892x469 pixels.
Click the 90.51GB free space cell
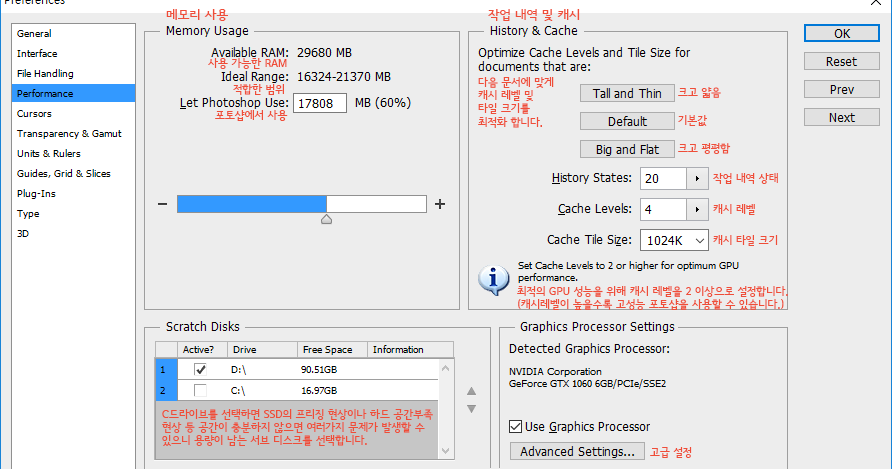(x=319, y=370)
